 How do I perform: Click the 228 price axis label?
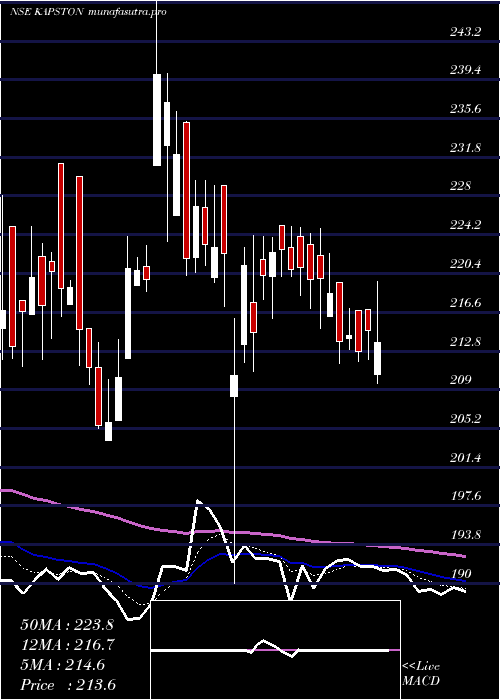pyautogui.click(x=460, y=186)
